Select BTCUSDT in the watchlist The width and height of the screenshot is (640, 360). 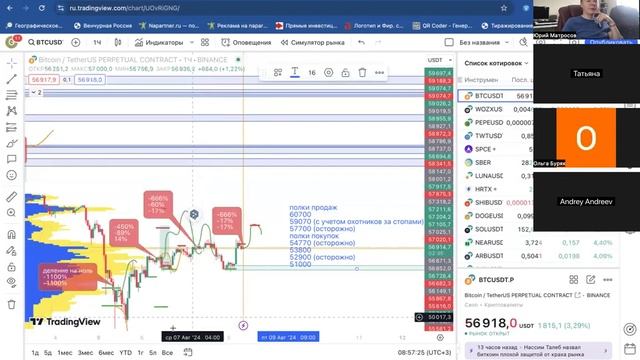point(496,96)
